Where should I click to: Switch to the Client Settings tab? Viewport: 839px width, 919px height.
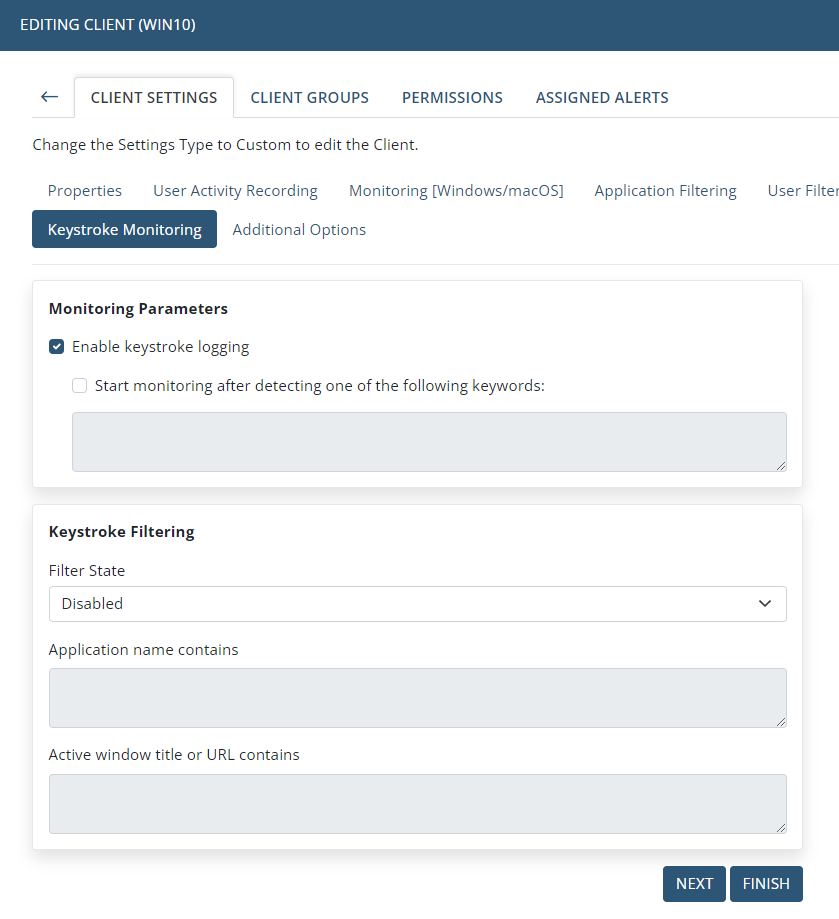pyautogui.click(x=154, y=98)
